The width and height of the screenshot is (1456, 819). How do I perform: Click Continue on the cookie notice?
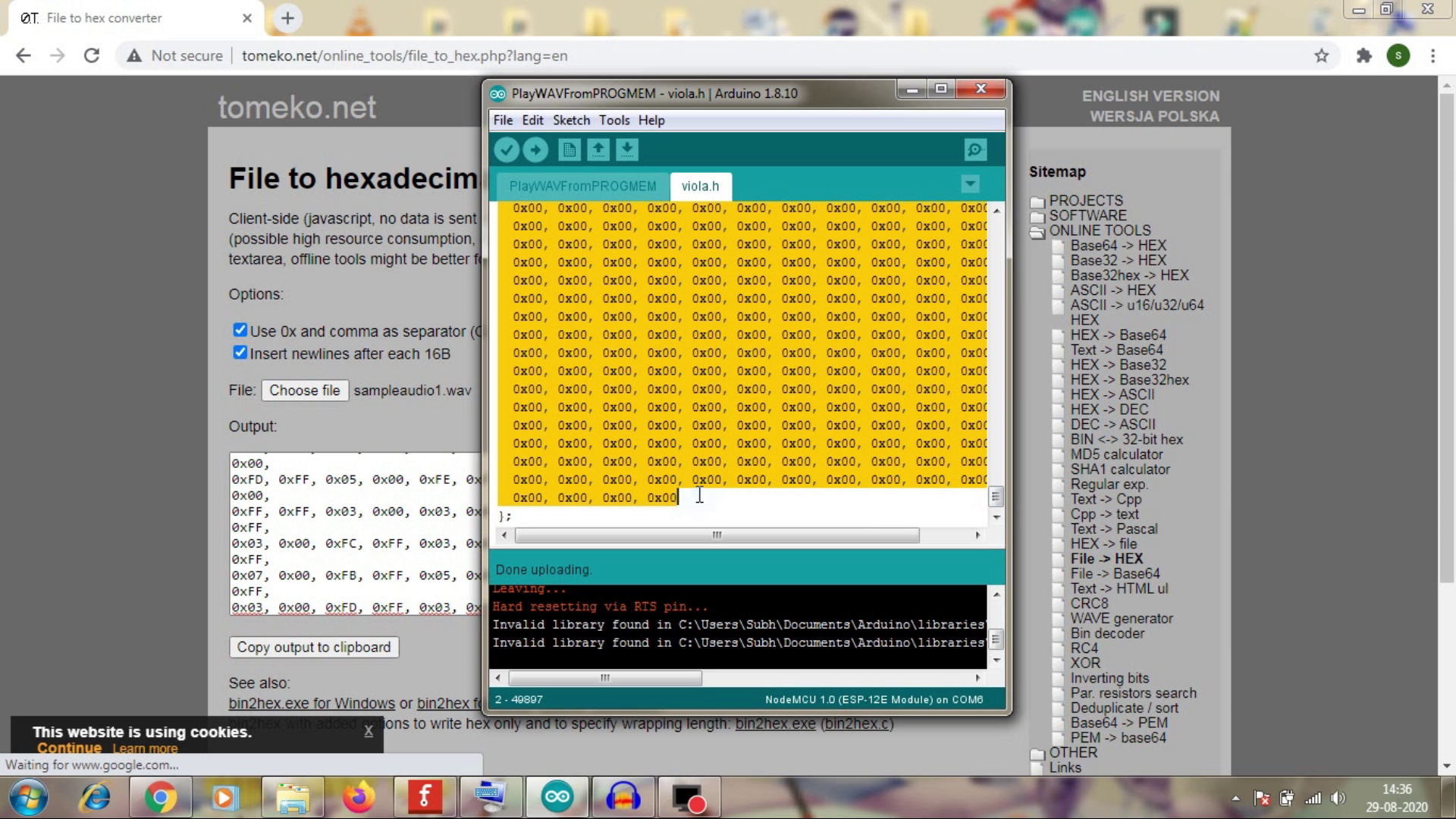(x=69, y=748)
